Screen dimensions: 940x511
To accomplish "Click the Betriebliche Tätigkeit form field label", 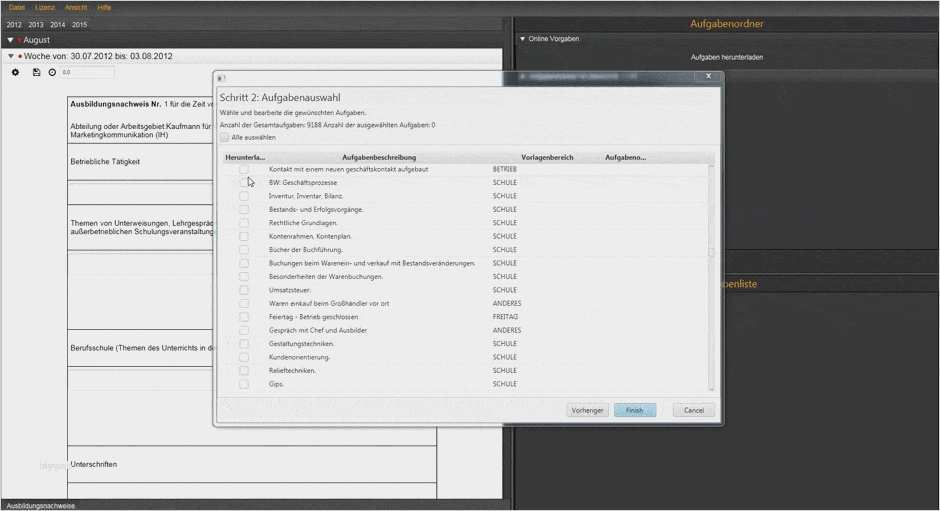I will 105,162.
